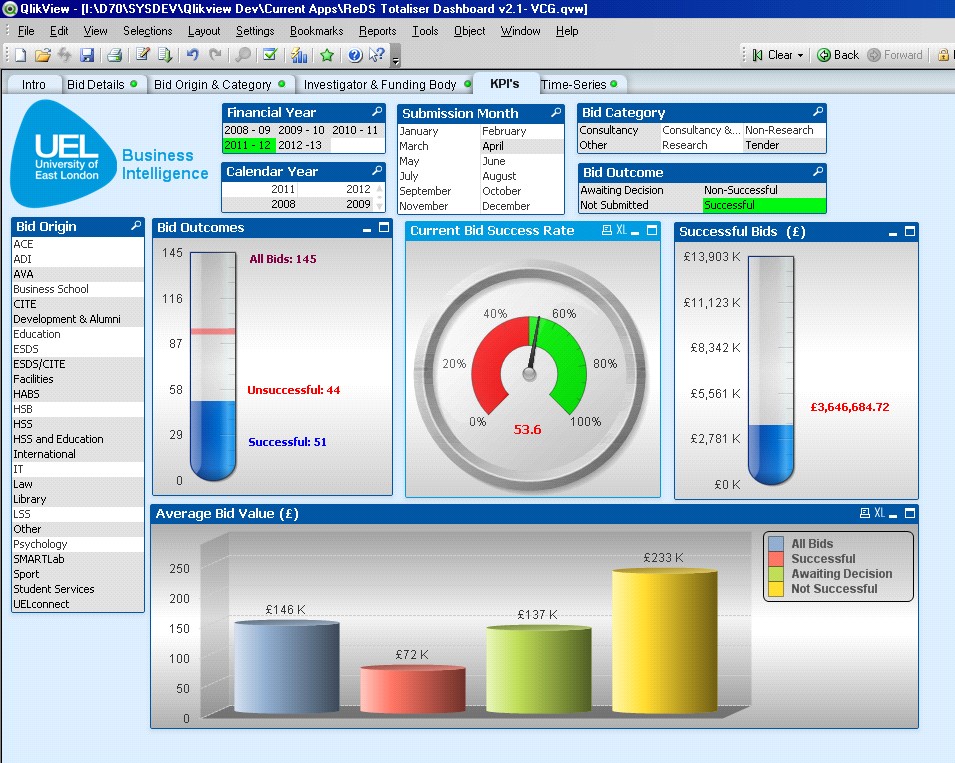Click the All Bids legend color swatch
The width and height of the screenshot is (955, 763).
coord(776,544)
